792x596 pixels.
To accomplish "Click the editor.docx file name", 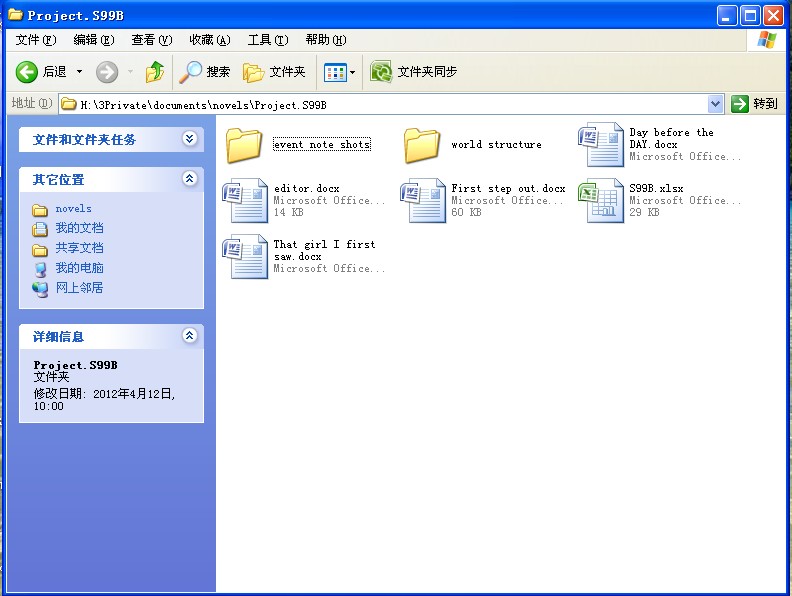I will pos(307,188).
